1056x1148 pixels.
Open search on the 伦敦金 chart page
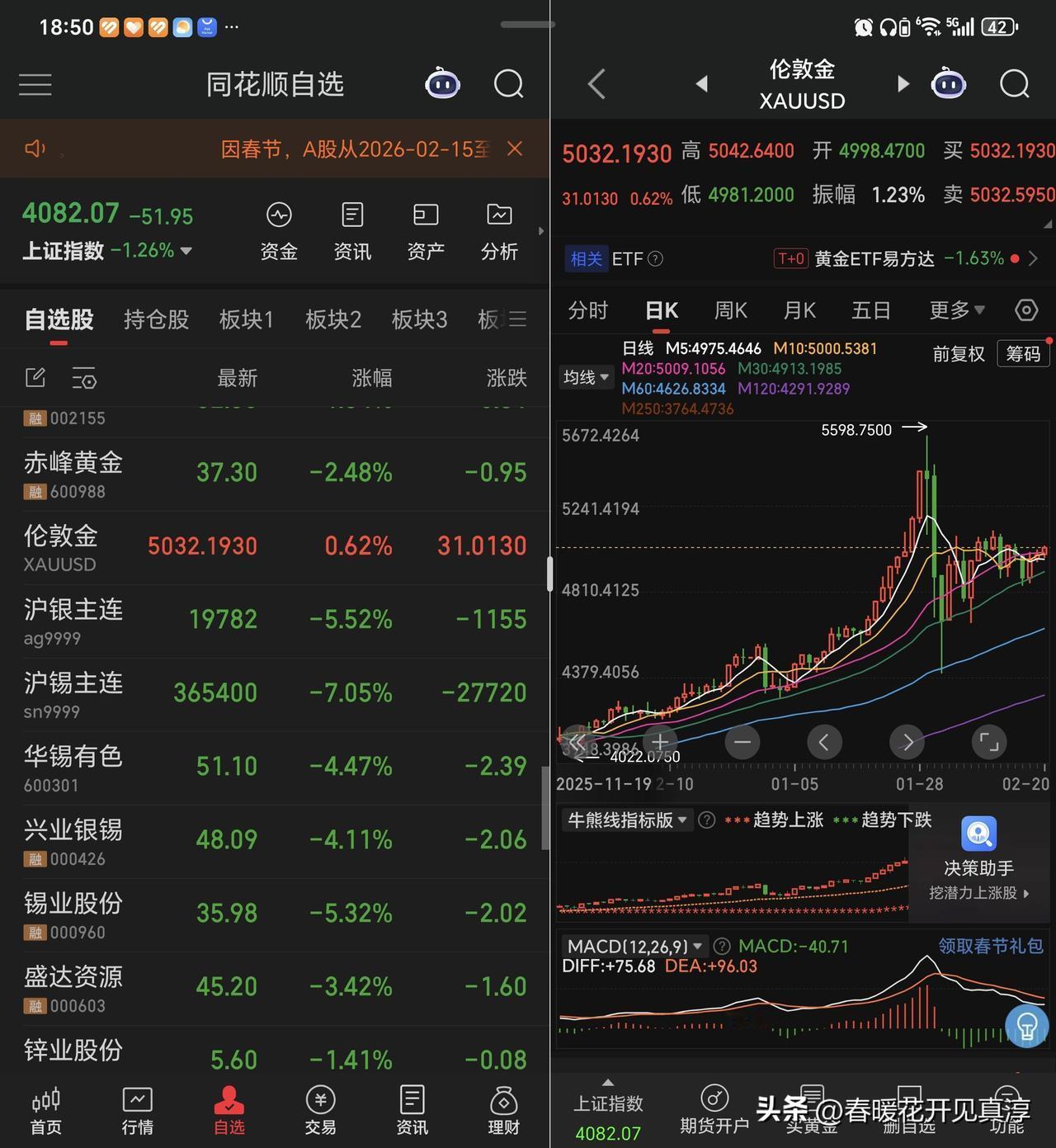click(1015, 84)
